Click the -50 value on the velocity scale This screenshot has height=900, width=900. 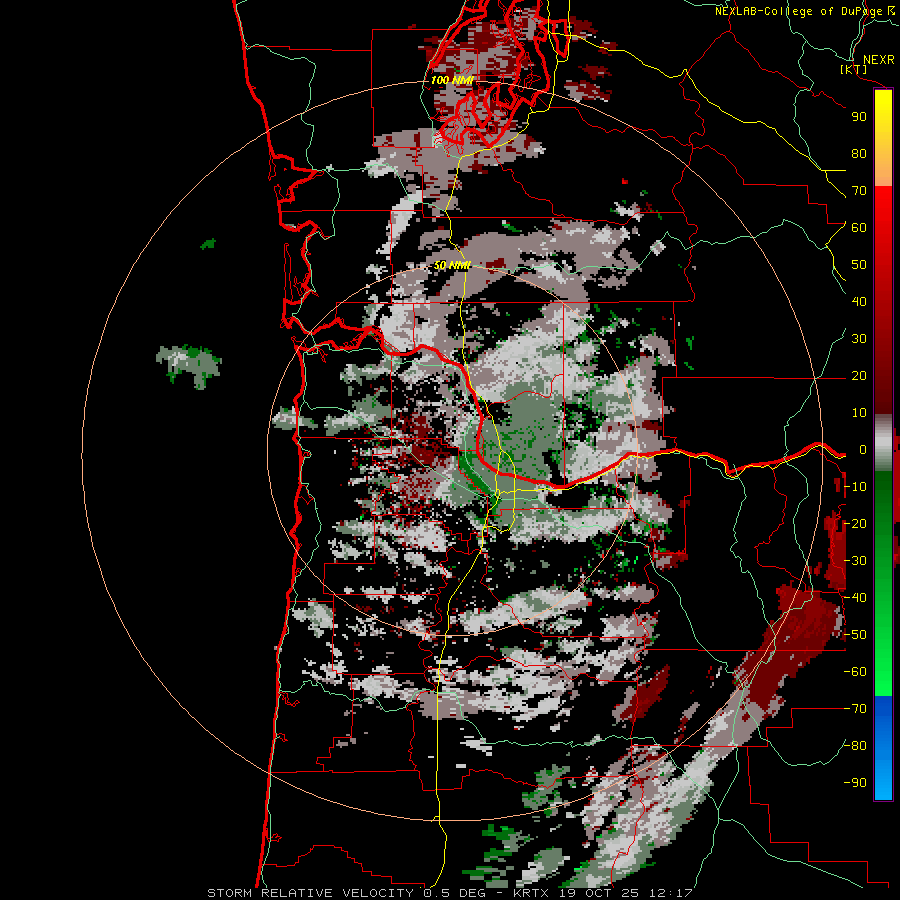click(x=855, y=635)
